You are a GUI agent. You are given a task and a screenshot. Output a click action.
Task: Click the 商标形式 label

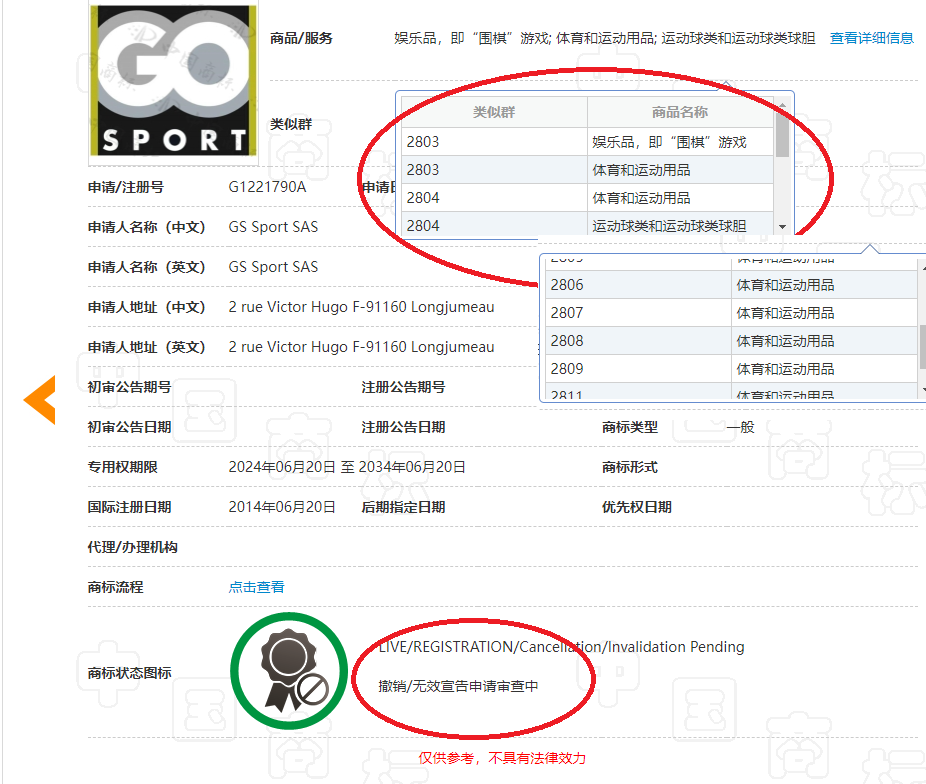click(x=630, y=467)
